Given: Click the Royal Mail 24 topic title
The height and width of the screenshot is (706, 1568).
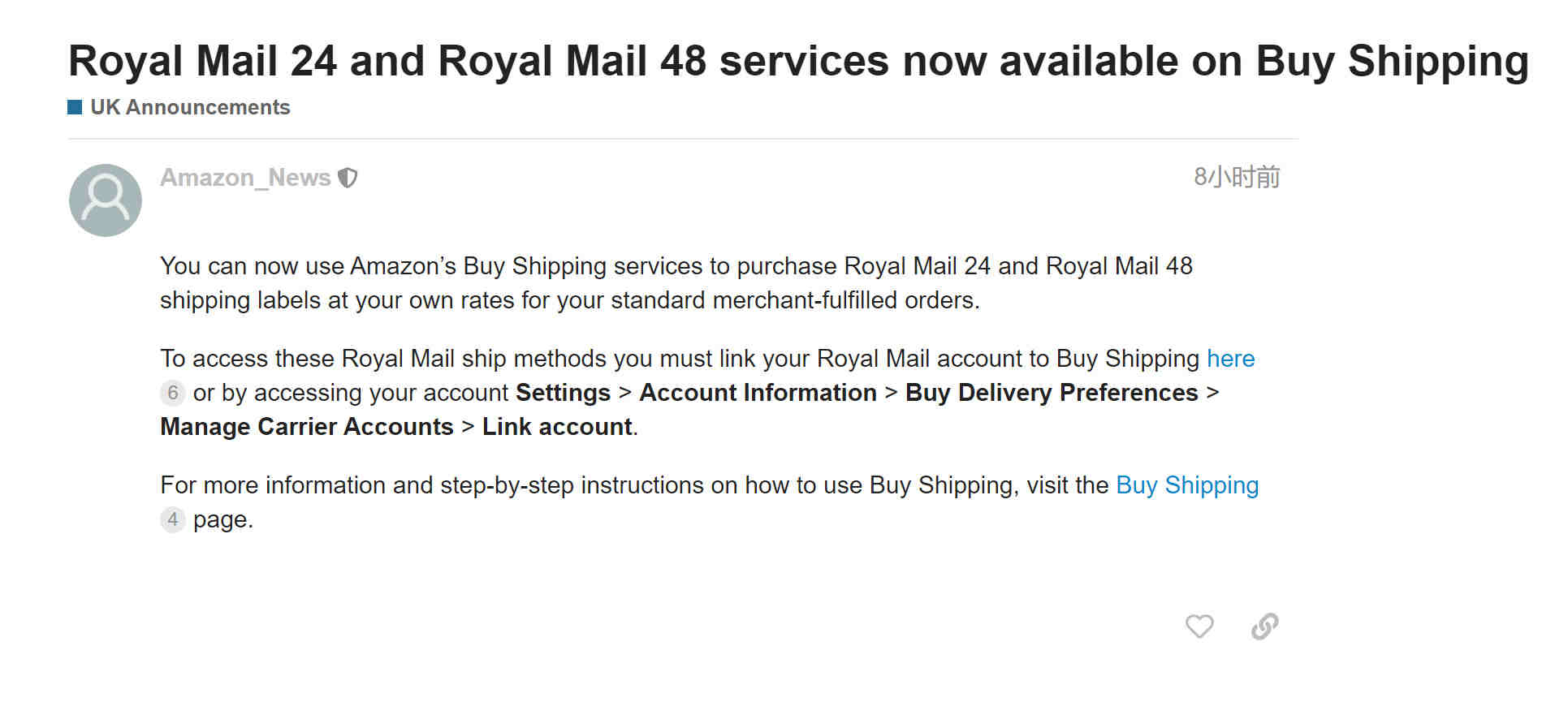Looking at the screenshot, I should (x=798, y=62).
